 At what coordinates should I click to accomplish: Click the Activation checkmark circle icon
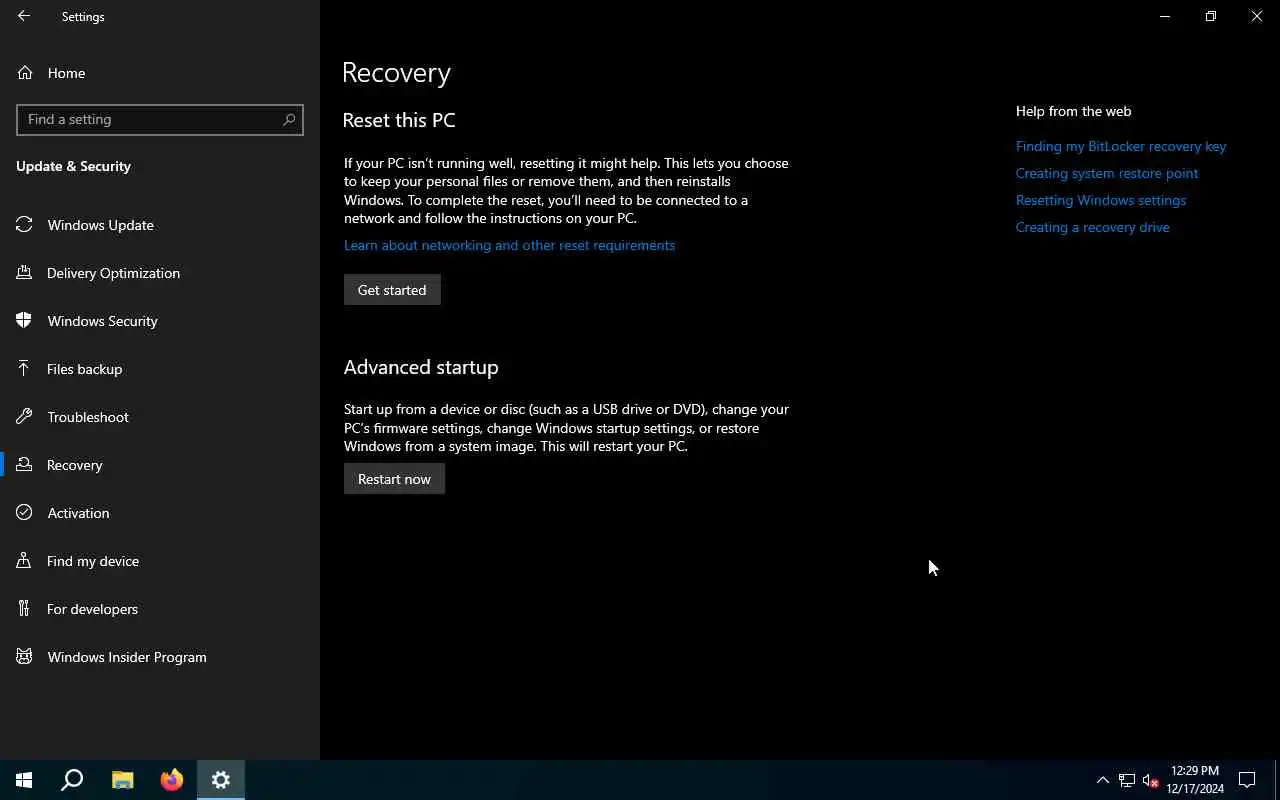pyautogui.click(x=25, y=513)
